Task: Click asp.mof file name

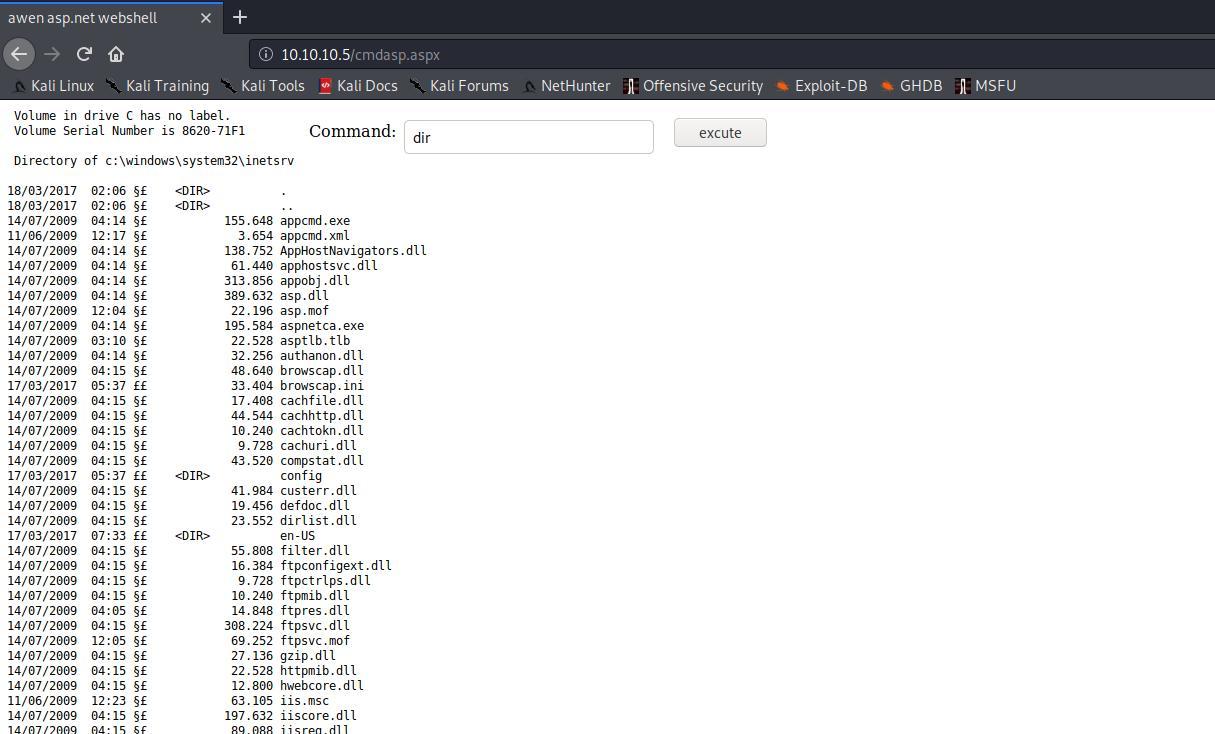Action: 304,311
